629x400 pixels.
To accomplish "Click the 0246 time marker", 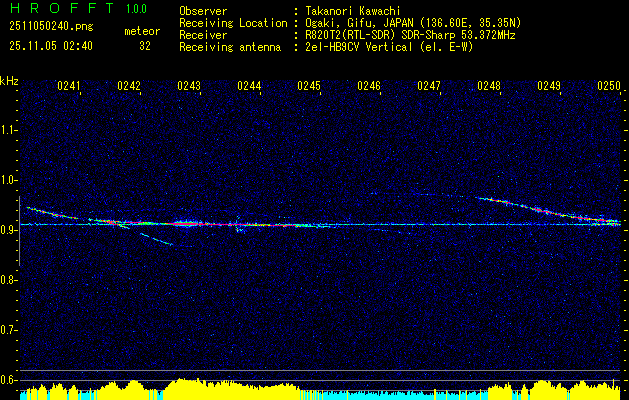I will pos(369,86).
